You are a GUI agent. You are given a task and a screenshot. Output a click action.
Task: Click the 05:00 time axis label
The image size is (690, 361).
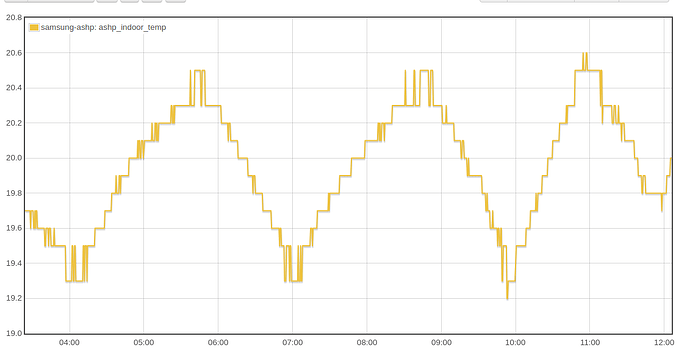143,343
